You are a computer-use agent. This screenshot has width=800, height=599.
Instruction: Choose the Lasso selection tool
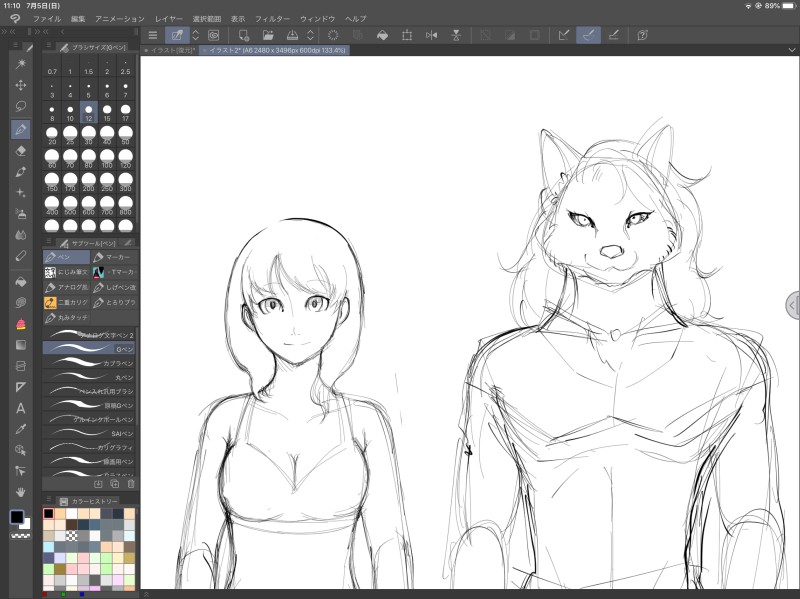click(21, 106)
